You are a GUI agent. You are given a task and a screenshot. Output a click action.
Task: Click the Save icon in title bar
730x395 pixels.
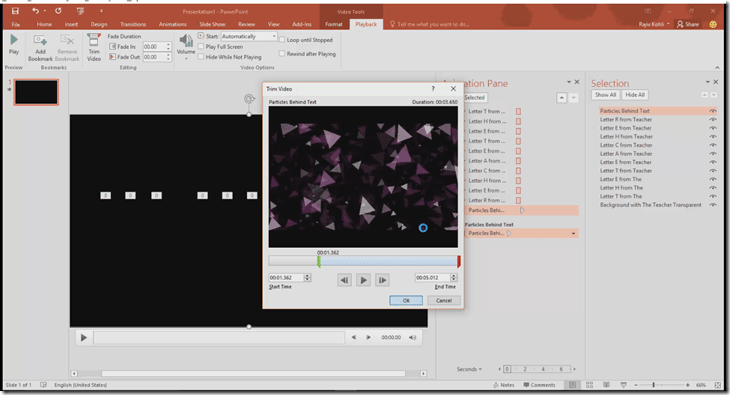click(15, 11)
